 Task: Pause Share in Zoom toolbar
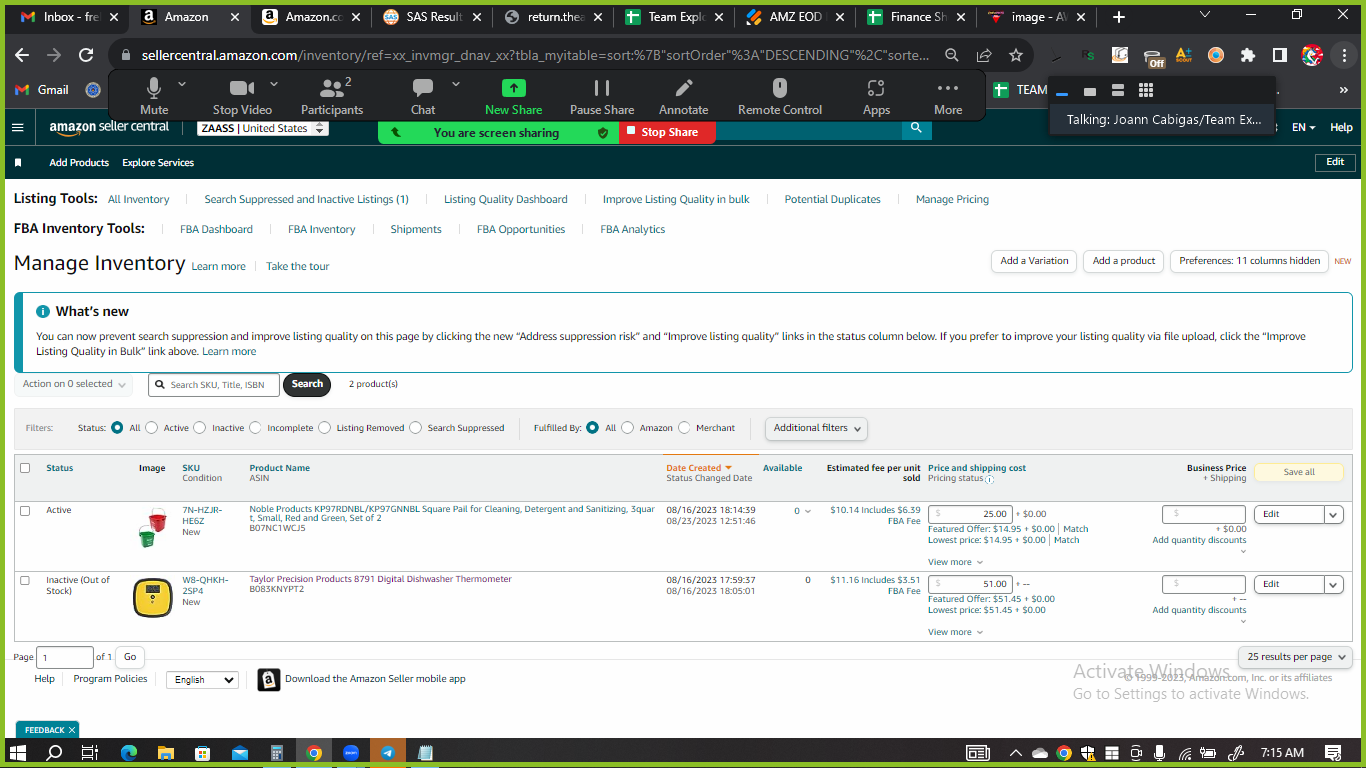(x=602, y=96)
